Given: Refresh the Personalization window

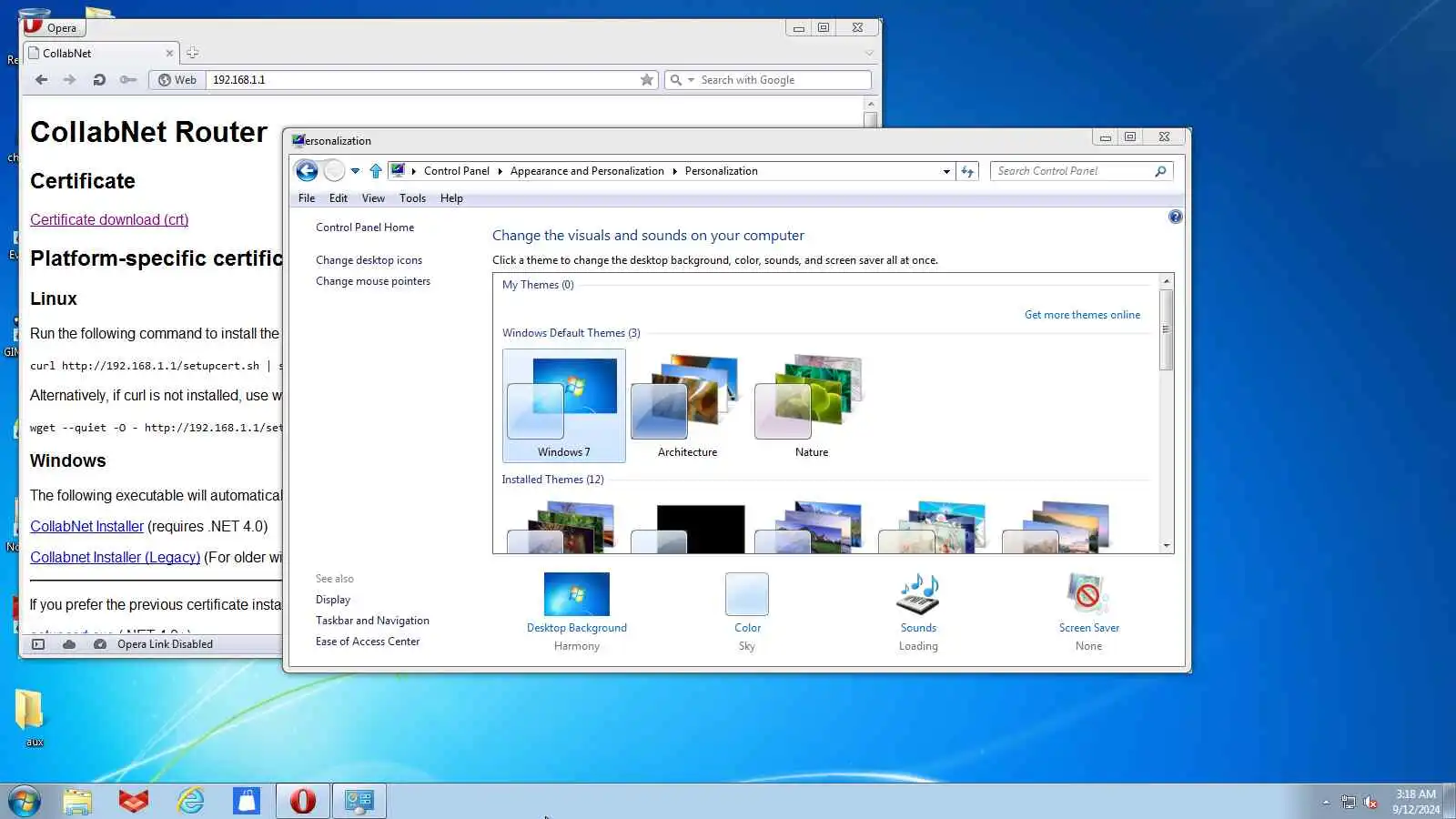Looking at the screenshot, I should click(x=967, y=171).
